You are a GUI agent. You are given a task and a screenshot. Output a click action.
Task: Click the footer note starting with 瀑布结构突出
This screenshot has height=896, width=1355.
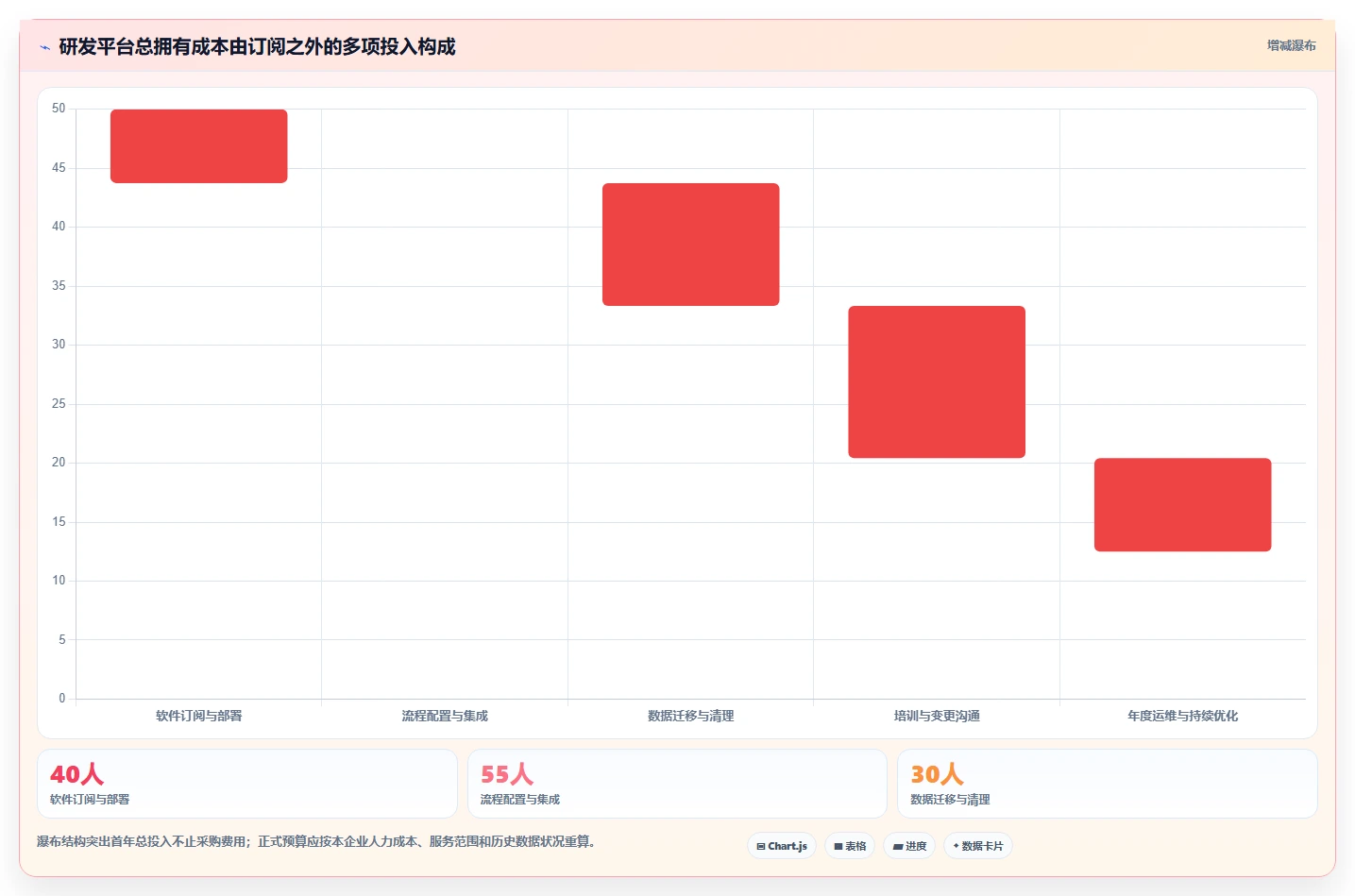pyautogui.click(x=316, y=841)
